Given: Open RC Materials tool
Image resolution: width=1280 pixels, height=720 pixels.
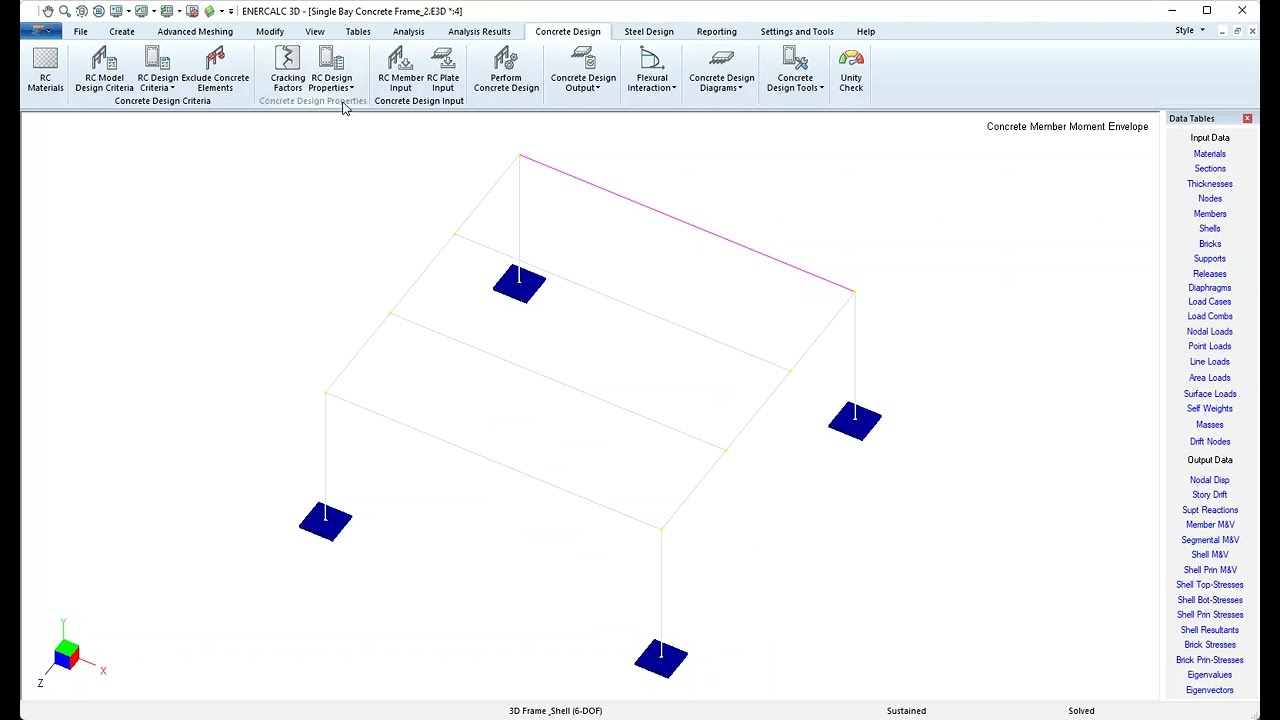Looking at the screenshot, I should pos(45,70).
